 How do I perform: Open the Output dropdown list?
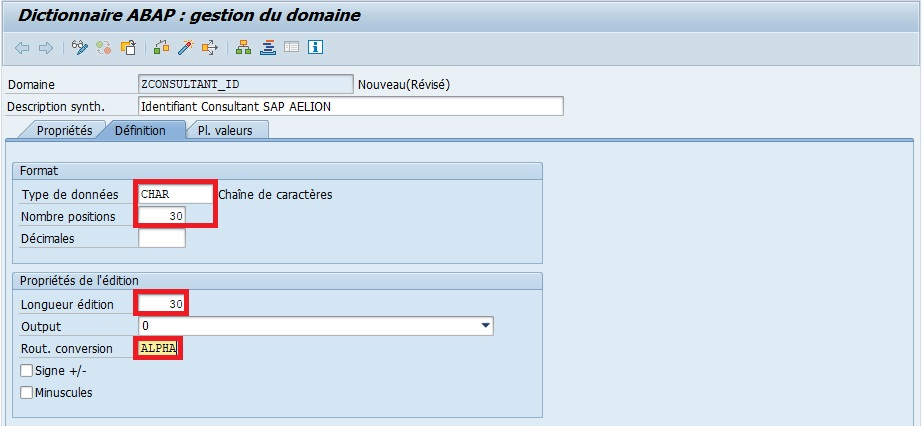[486, 326]
